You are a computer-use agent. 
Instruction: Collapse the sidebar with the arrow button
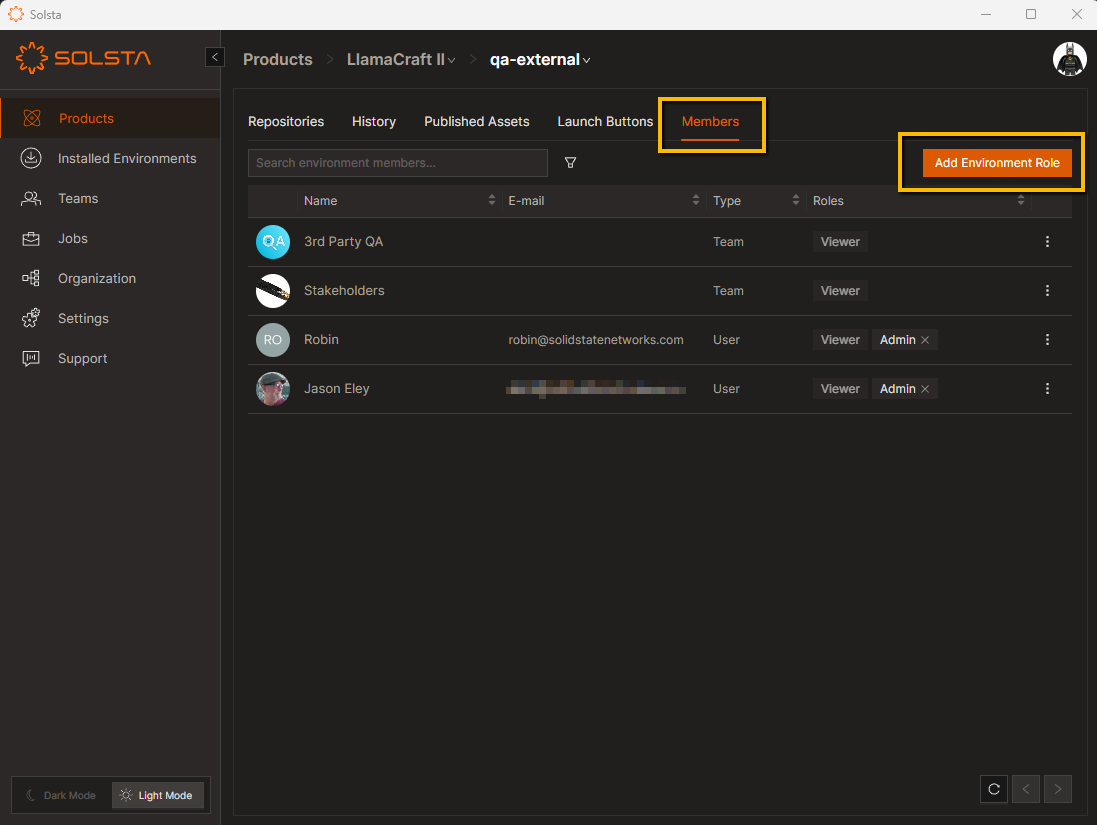click(x=215, y=57)
